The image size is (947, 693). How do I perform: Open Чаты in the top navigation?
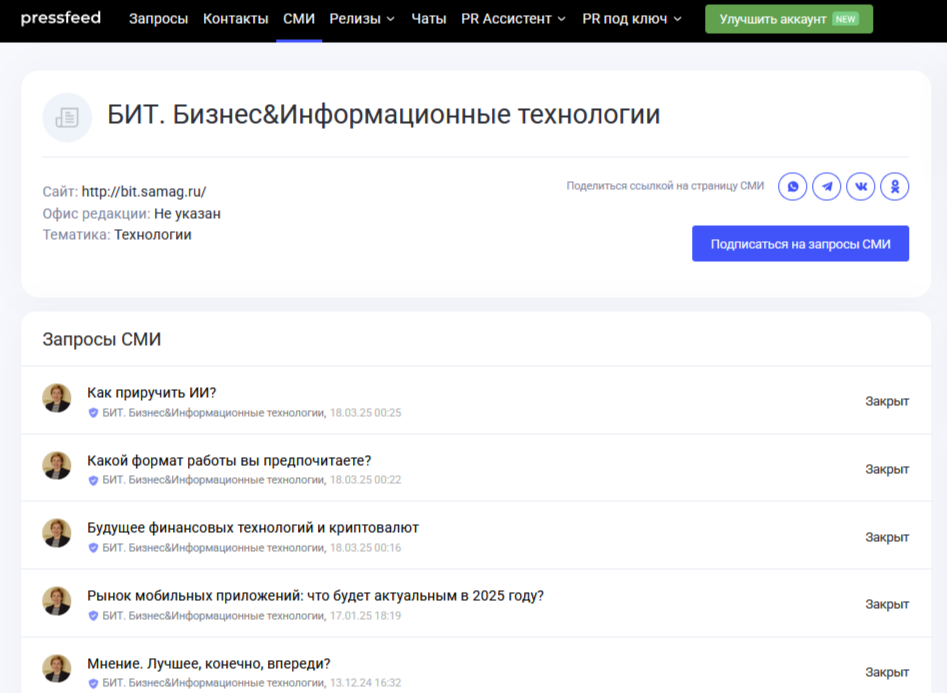(x=429, y=19)
